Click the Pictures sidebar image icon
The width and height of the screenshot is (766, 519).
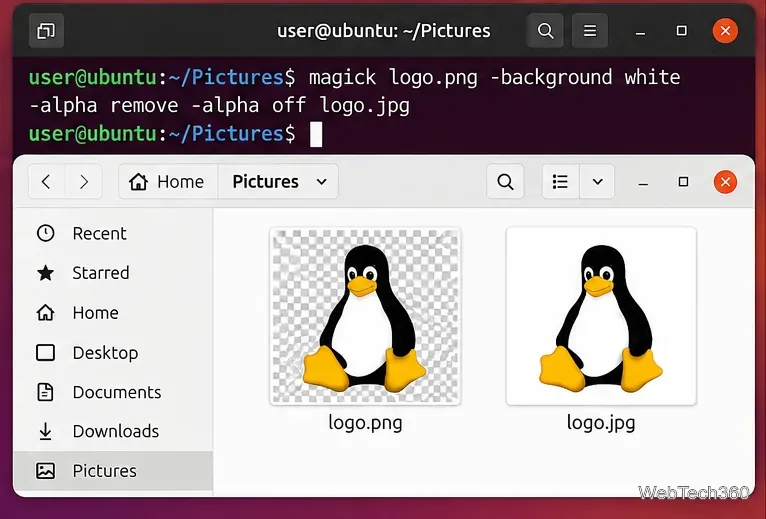[45, 471]
